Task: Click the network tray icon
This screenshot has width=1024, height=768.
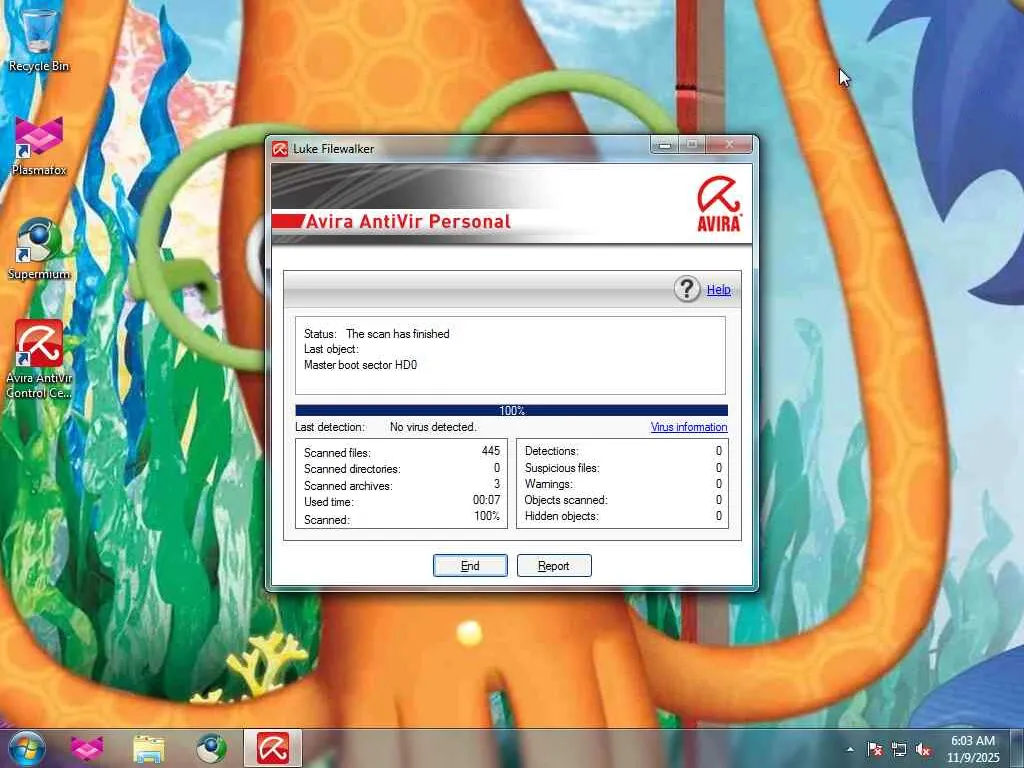Action: (899, 749)
